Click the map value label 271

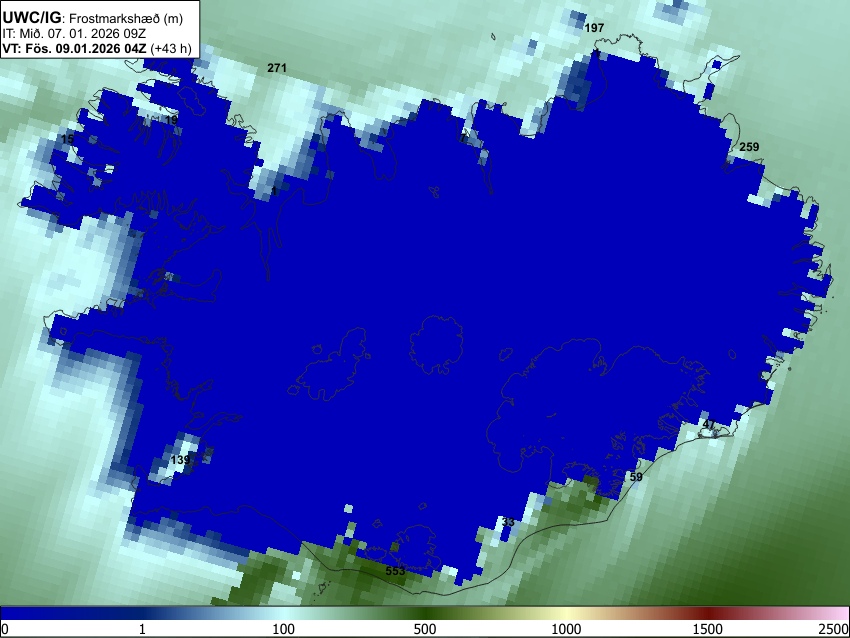pos(276,68)
